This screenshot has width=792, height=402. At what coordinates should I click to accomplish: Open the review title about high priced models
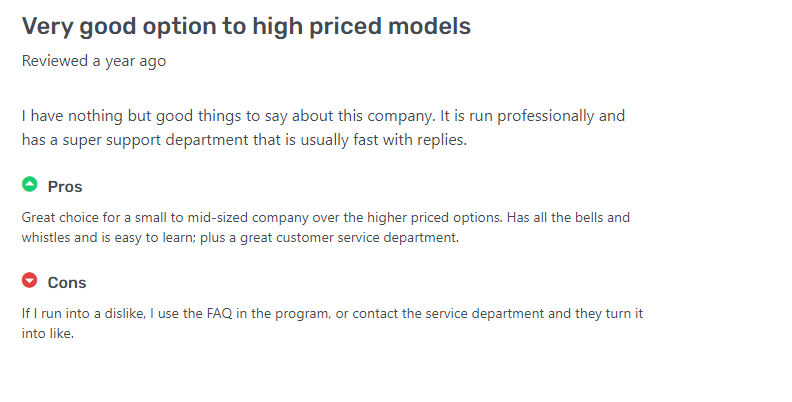(x=246, y=27)
